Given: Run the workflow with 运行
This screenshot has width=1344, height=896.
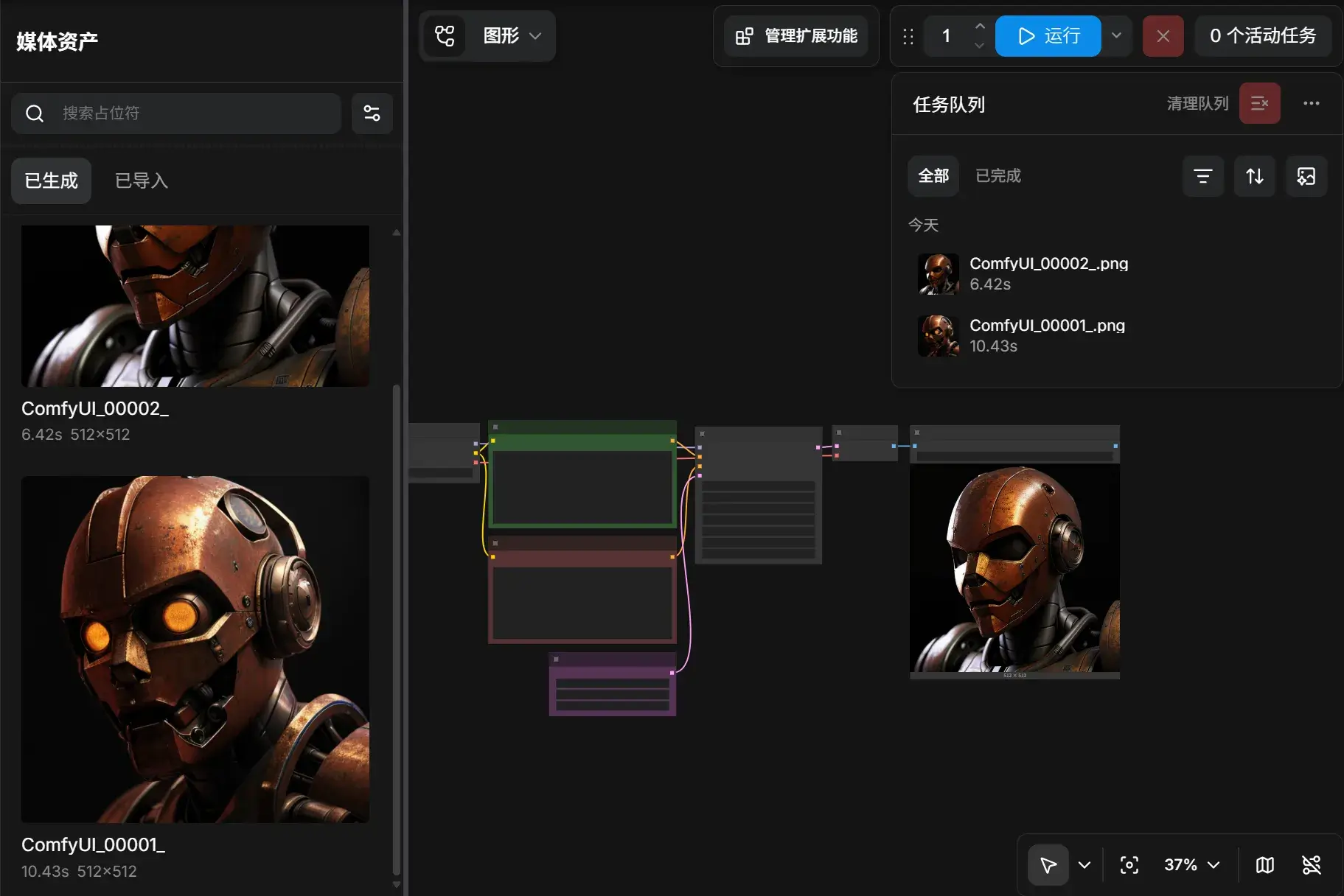Looking at the screenshot, I should point(1048,35).
